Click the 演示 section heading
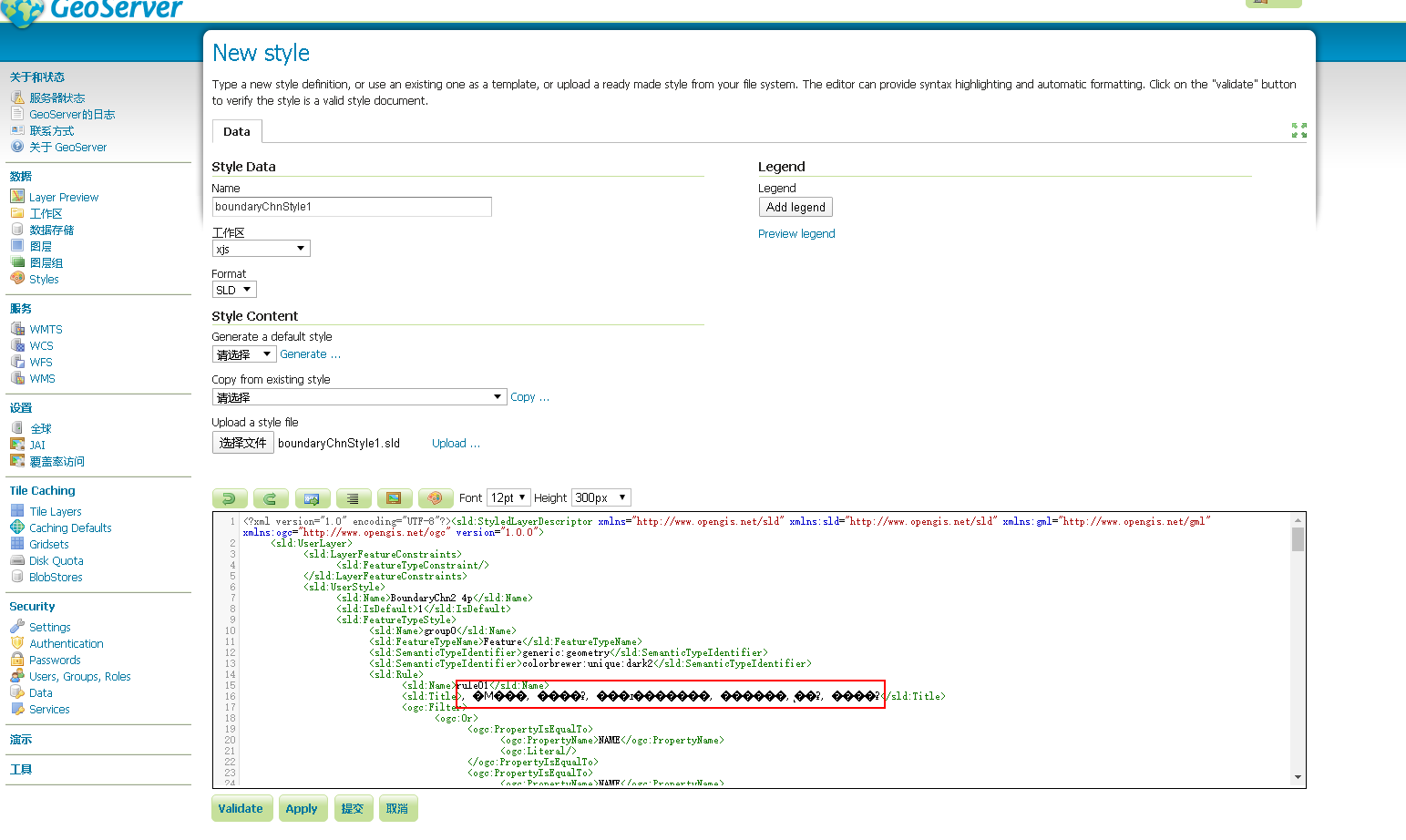The height and width of the screenshot is (840, 1406). click(21, 740)
